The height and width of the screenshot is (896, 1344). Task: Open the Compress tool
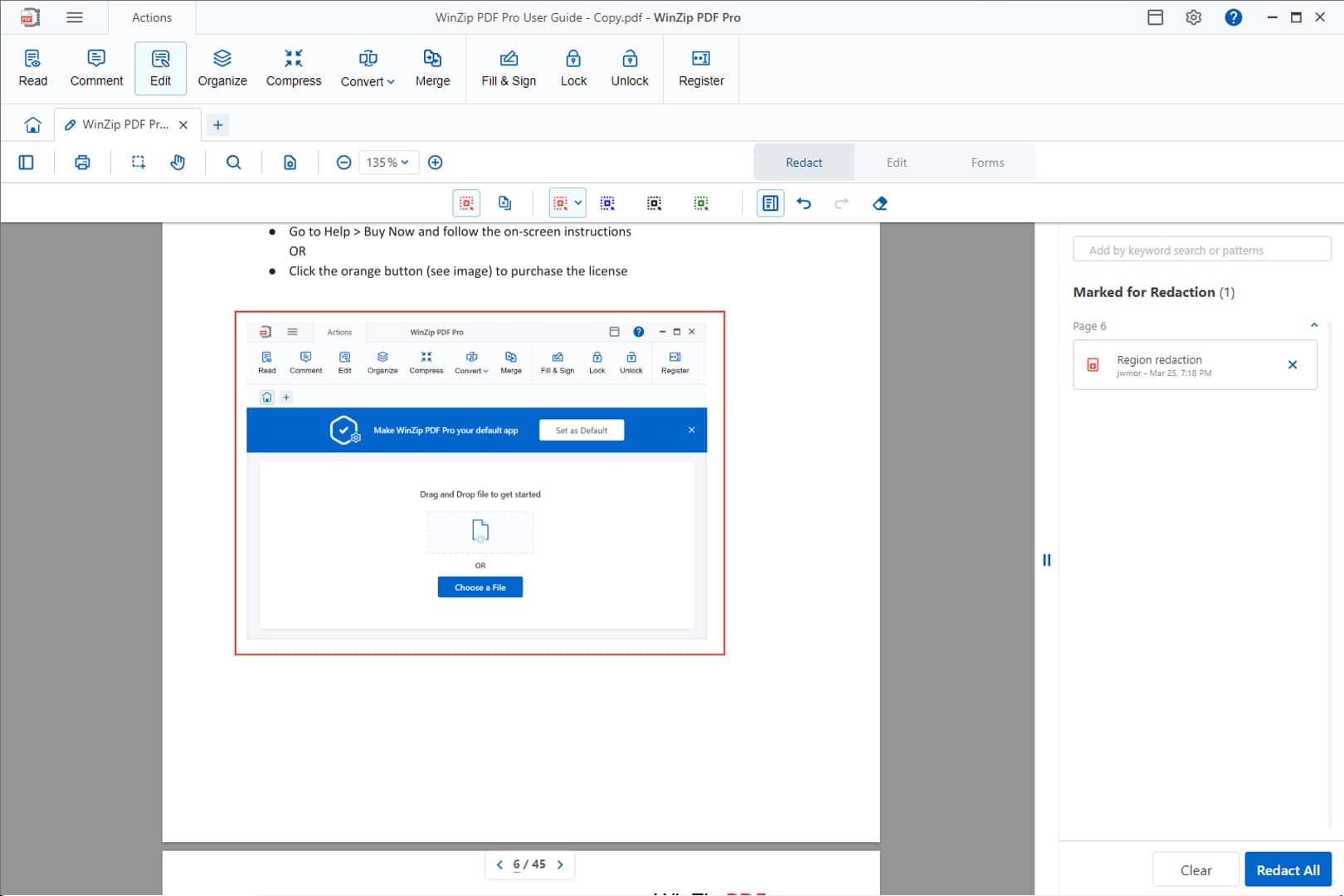point(294,68)
